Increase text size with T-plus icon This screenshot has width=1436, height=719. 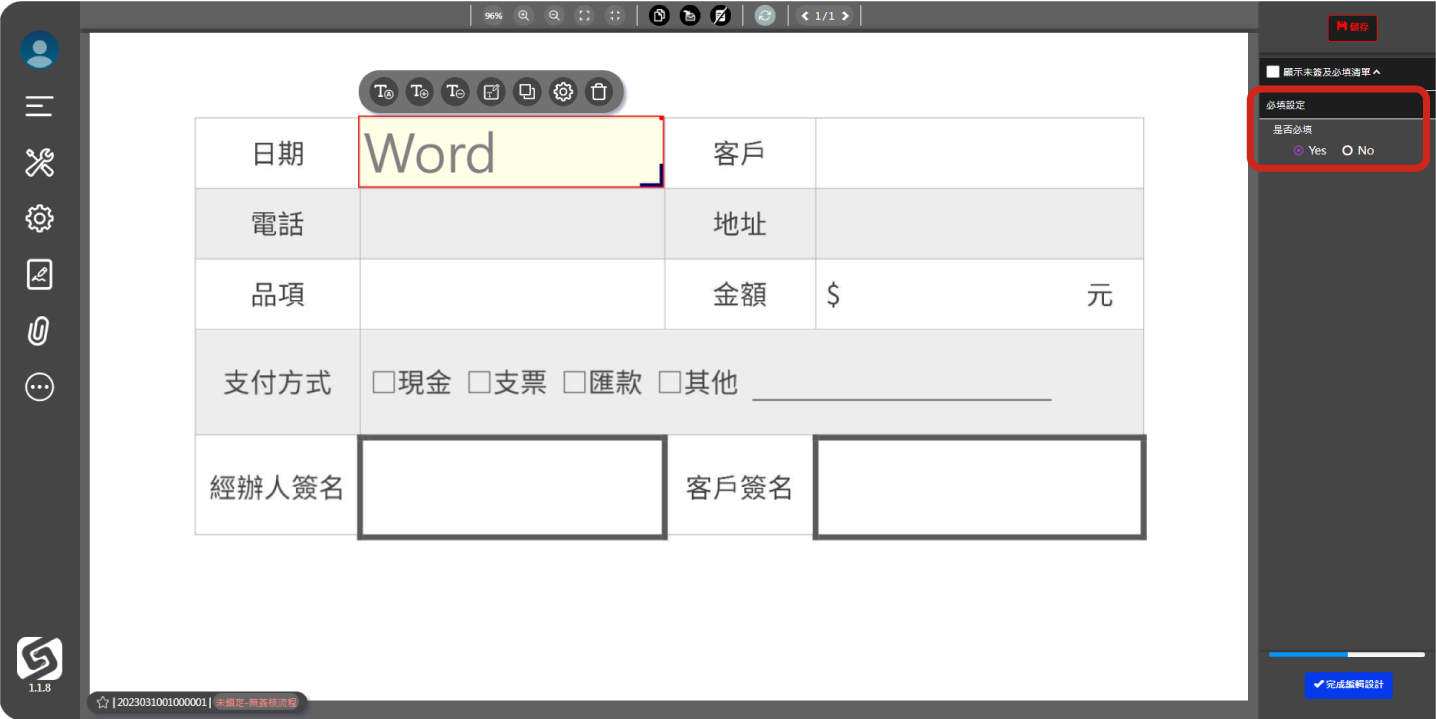(420, 92)
